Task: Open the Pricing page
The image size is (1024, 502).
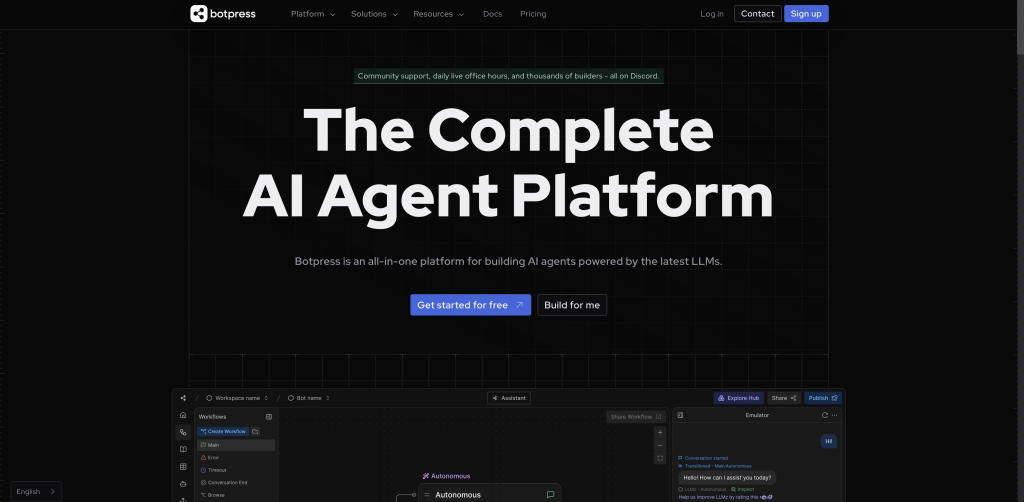Action: [533, 14]
